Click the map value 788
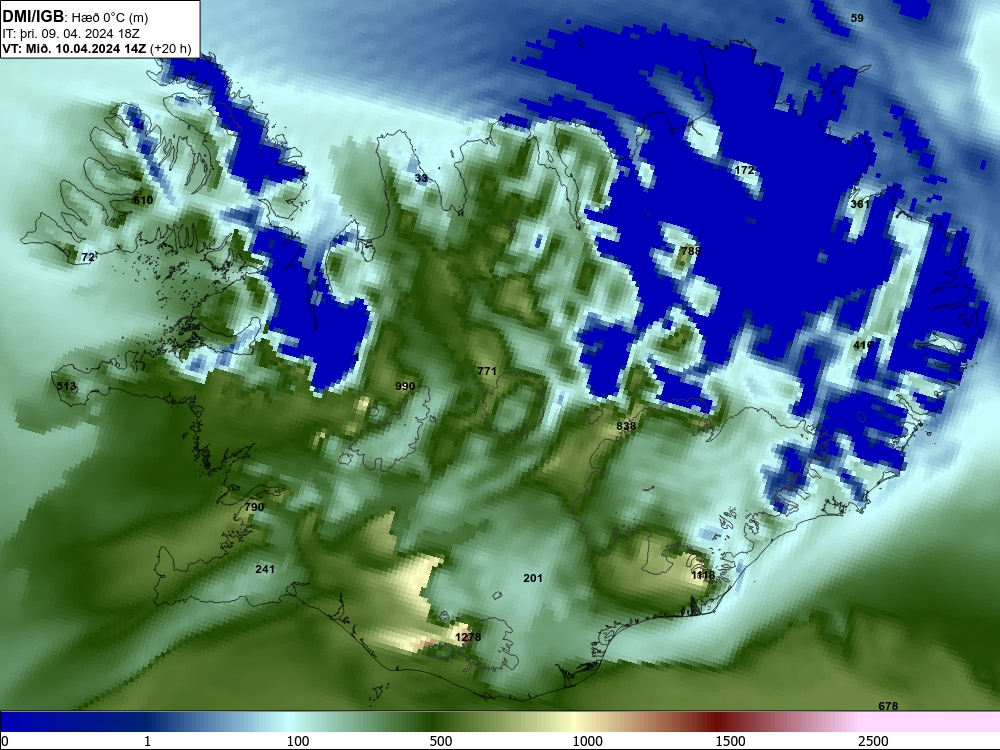This screenshot has height=750, width=1000. tap(691, 251)
